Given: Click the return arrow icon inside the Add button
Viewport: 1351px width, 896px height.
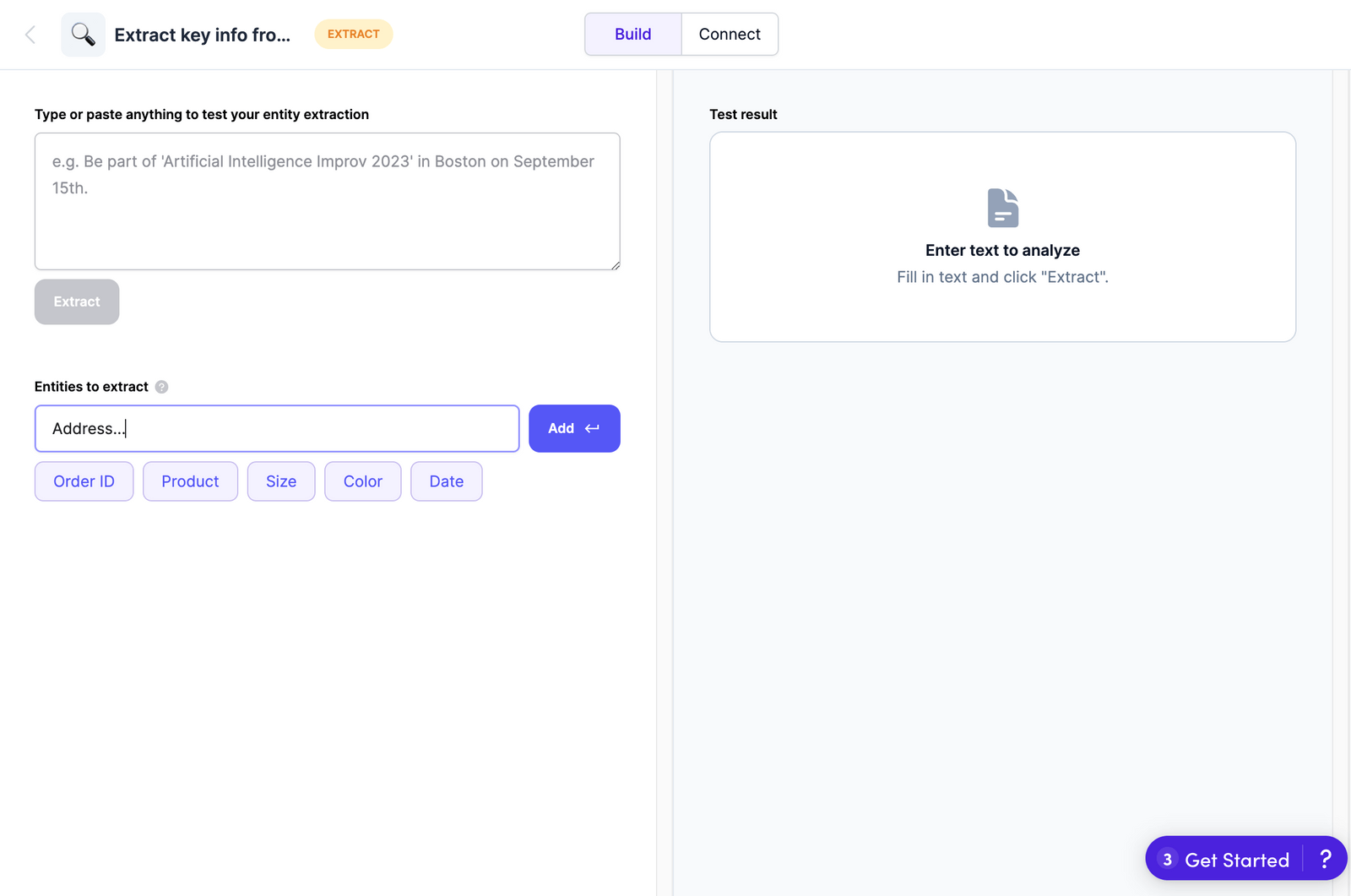Looking at the screenshot, I should click(592, 428).
